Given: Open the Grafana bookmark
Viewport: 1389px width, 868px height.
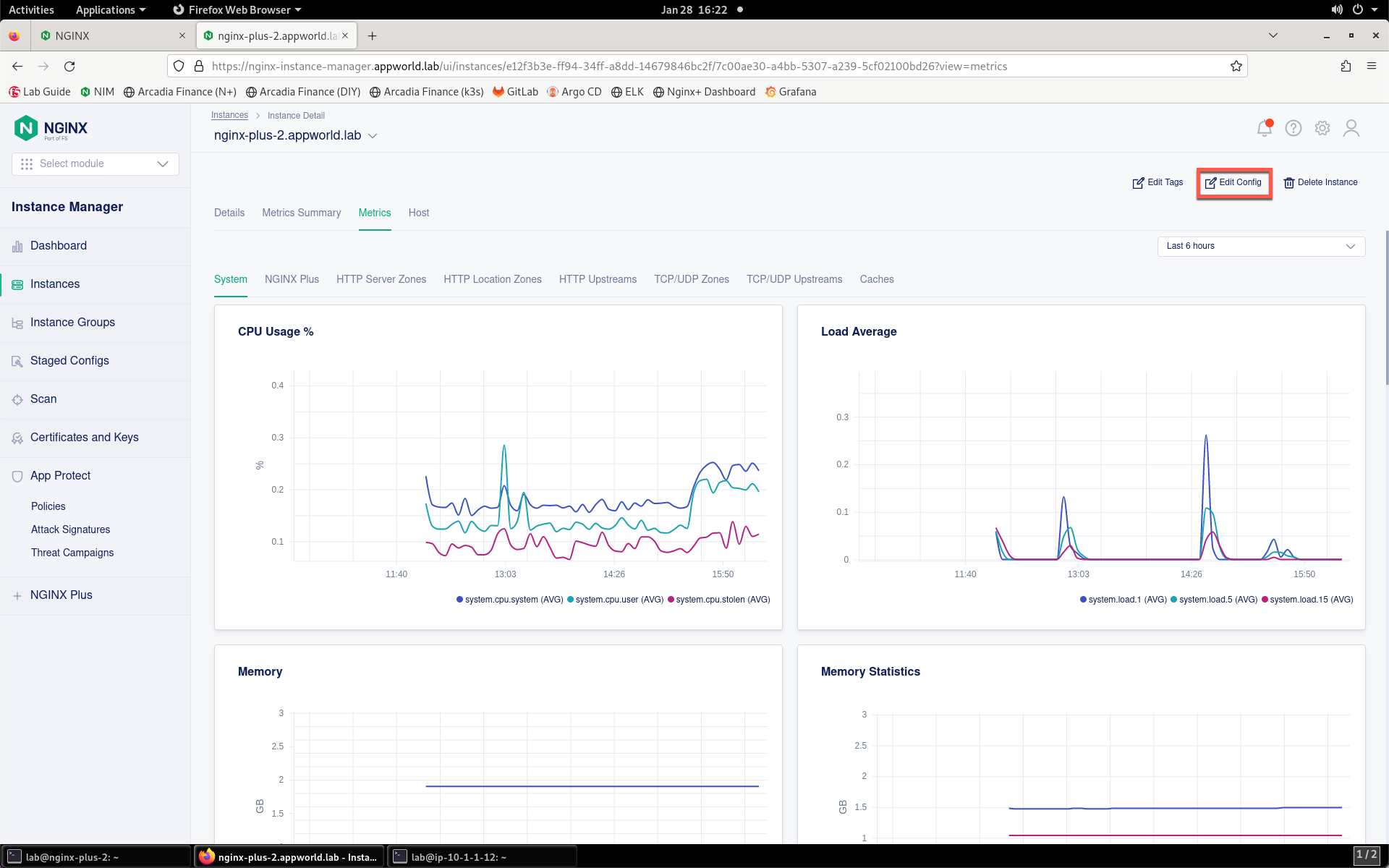Looking at the screenshot, I should [791, 92].
